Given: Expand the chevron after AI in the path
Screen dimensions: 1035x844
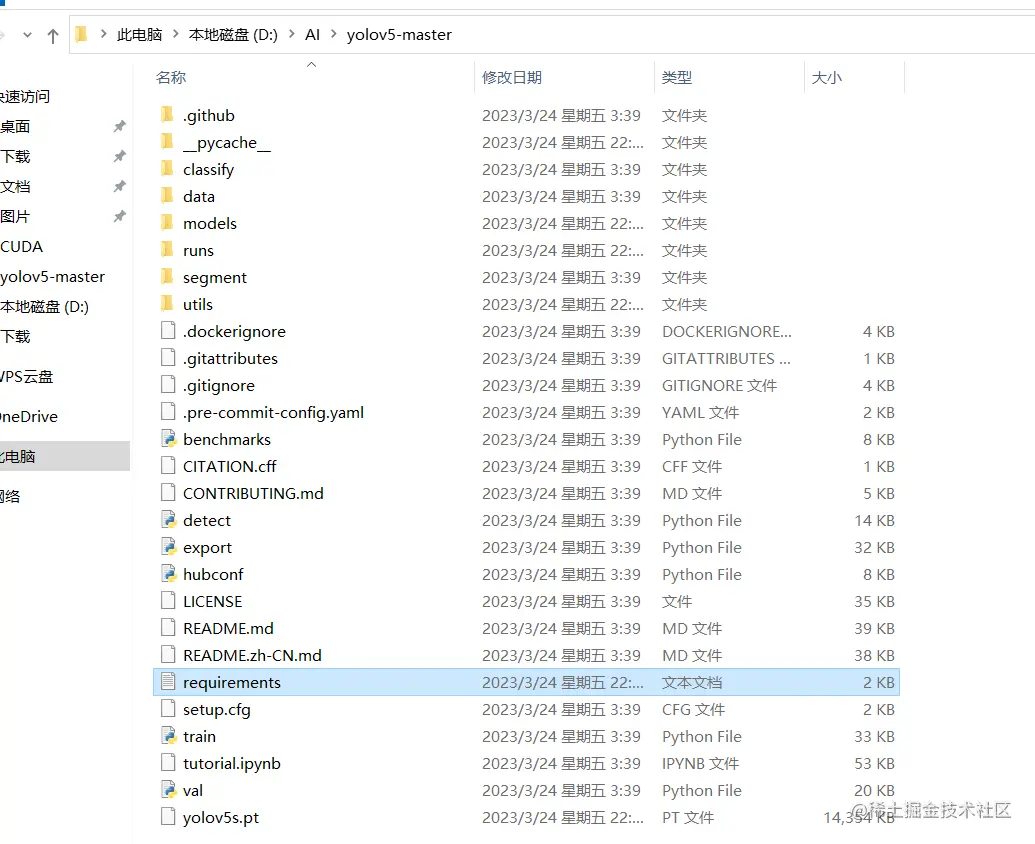Looking at the screenshot, I should pos(333,34).
